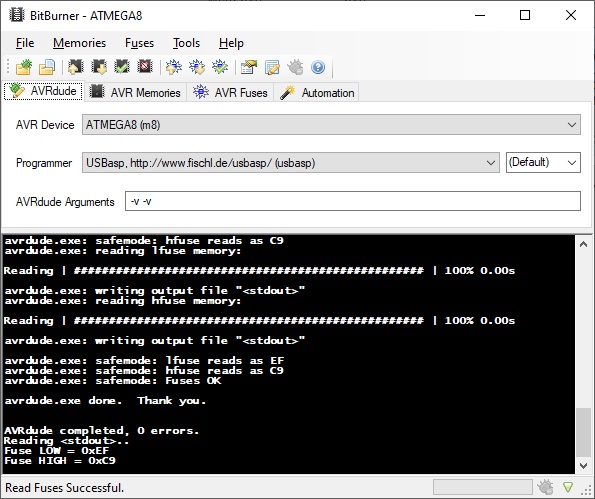
Task: Click the 'Reading <stdout>..' console line
Action: coord(66,441)
